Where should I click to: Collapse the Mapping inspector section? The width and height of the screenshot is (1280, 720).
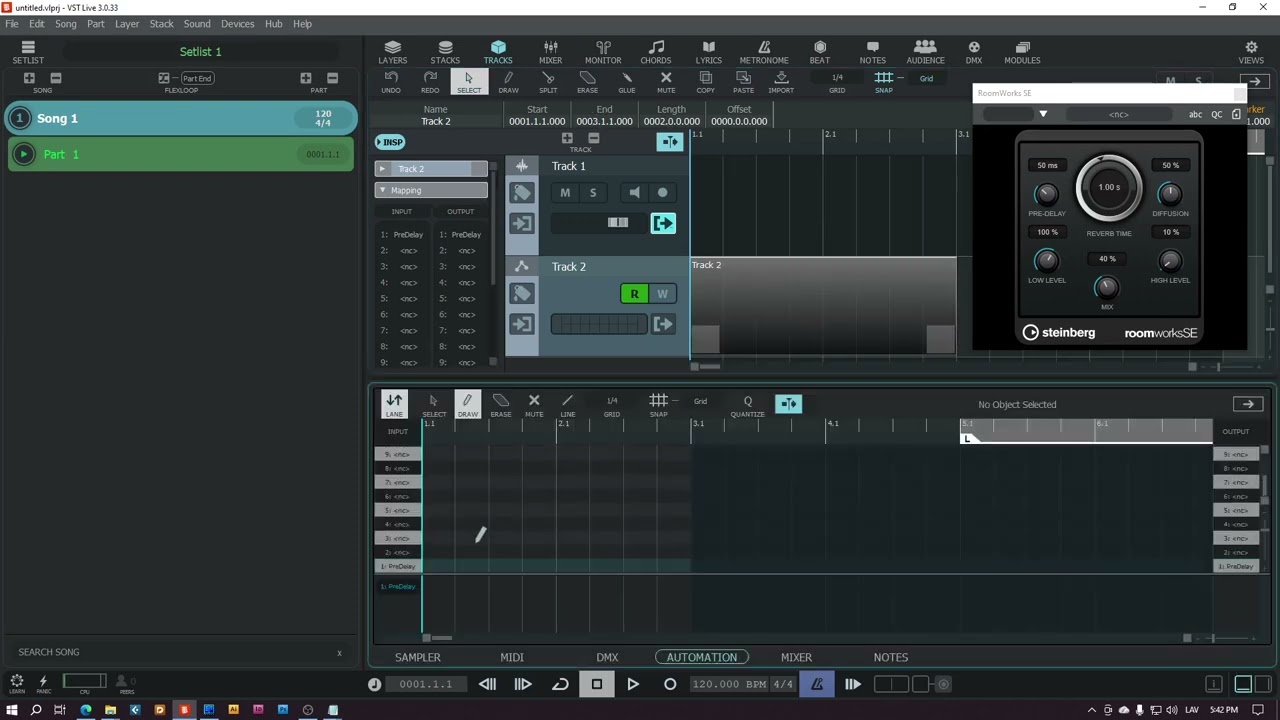pos(382,190)
